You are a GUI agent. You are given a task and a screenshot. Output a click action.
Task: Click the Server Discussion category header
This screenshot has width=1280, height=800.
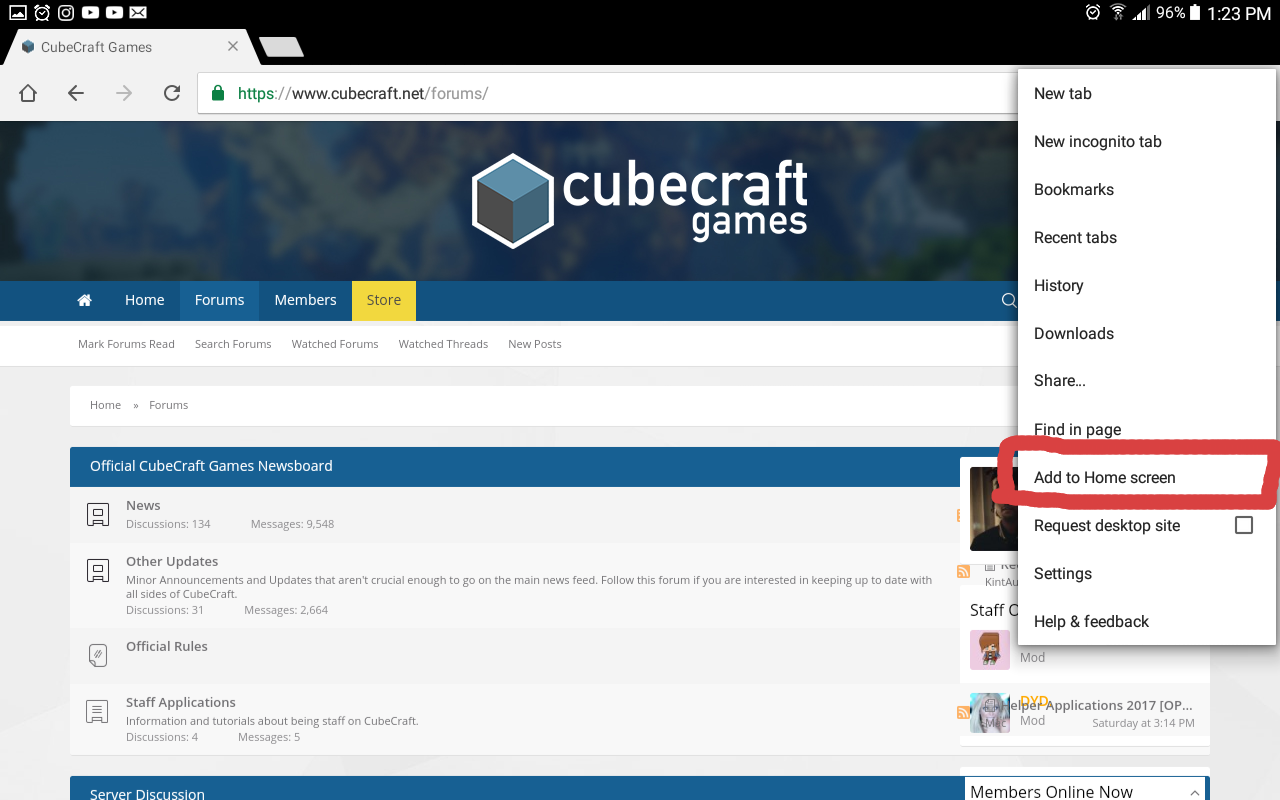[x=147, y=794]
